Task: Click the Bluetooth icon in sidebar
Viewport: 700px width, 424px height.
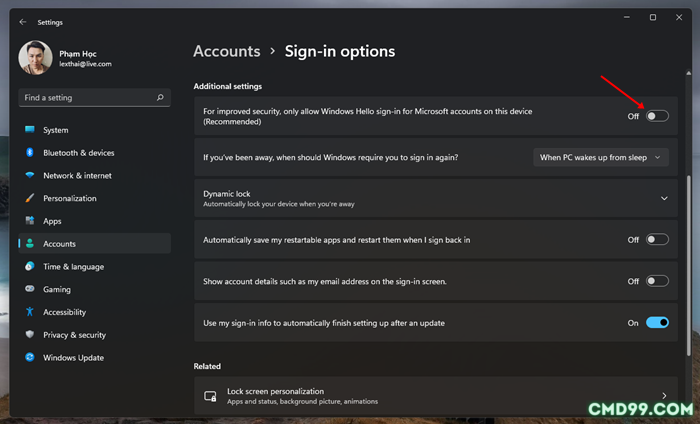Action: 30,152
